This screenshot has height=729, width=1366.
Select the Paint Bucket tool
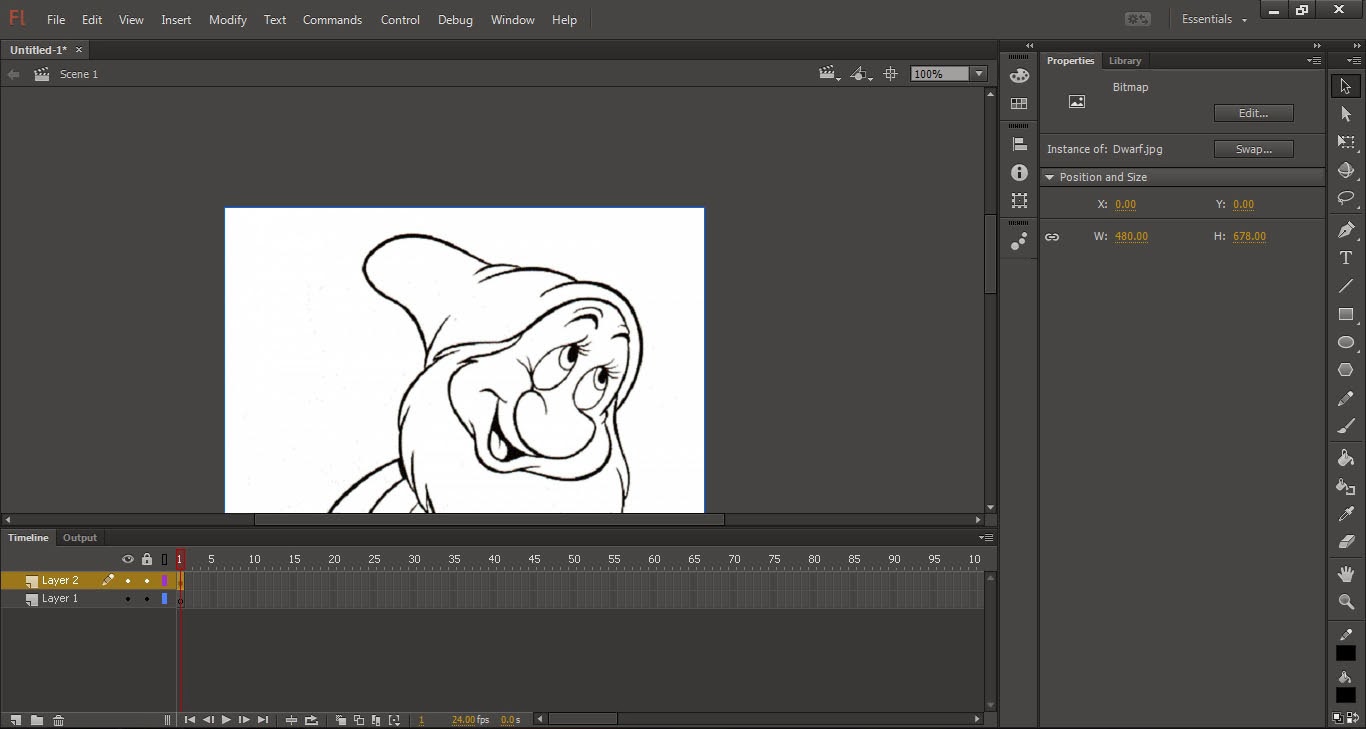click(1346, 458)
